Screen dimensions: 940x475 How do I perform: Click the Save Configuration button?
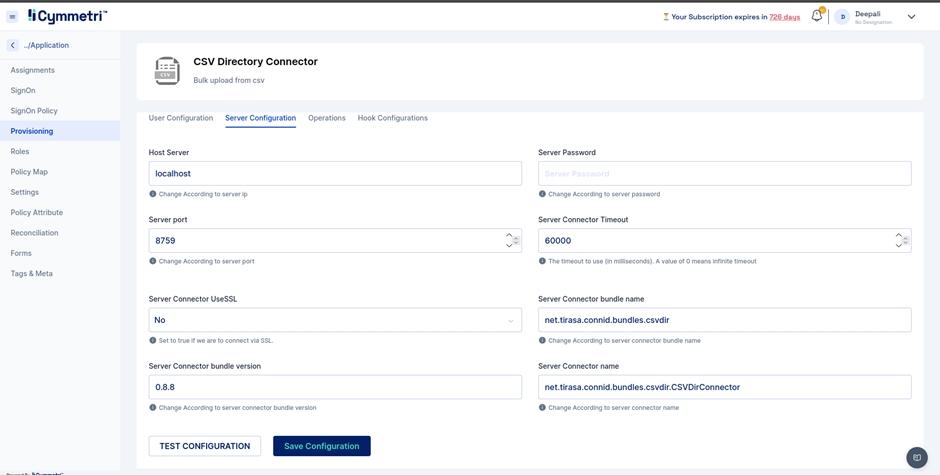(322, 446)
